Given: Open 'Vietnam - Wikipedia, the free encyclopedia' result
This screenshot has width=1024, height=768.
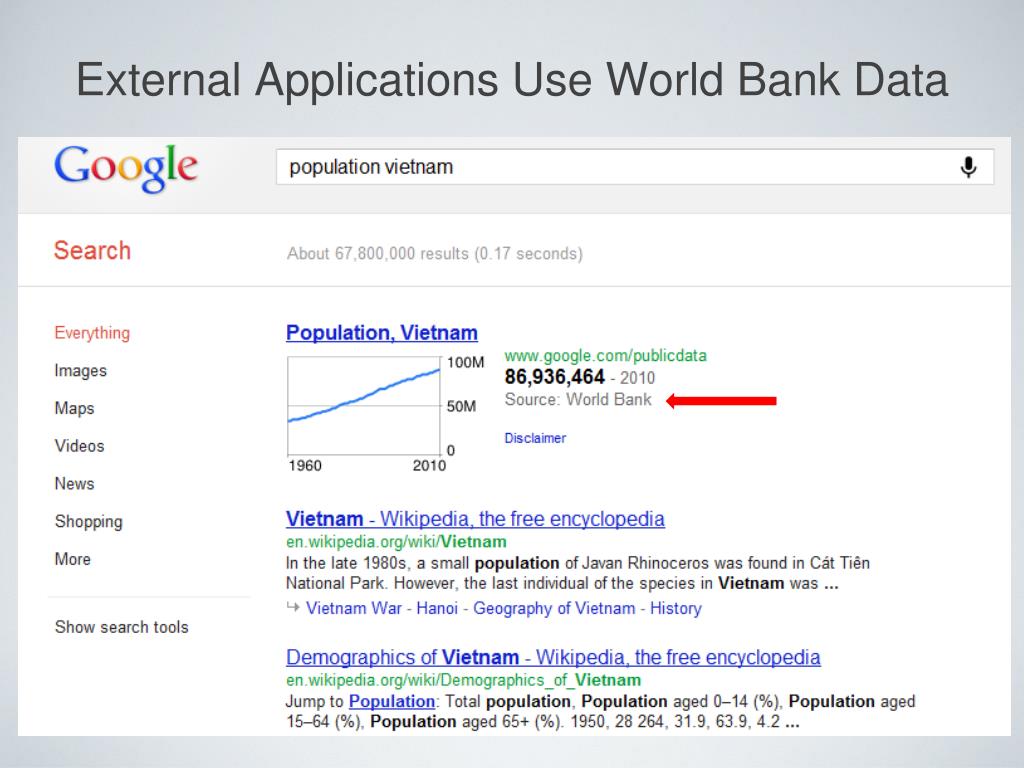Looking at the screenshot, I should (475, 519).
